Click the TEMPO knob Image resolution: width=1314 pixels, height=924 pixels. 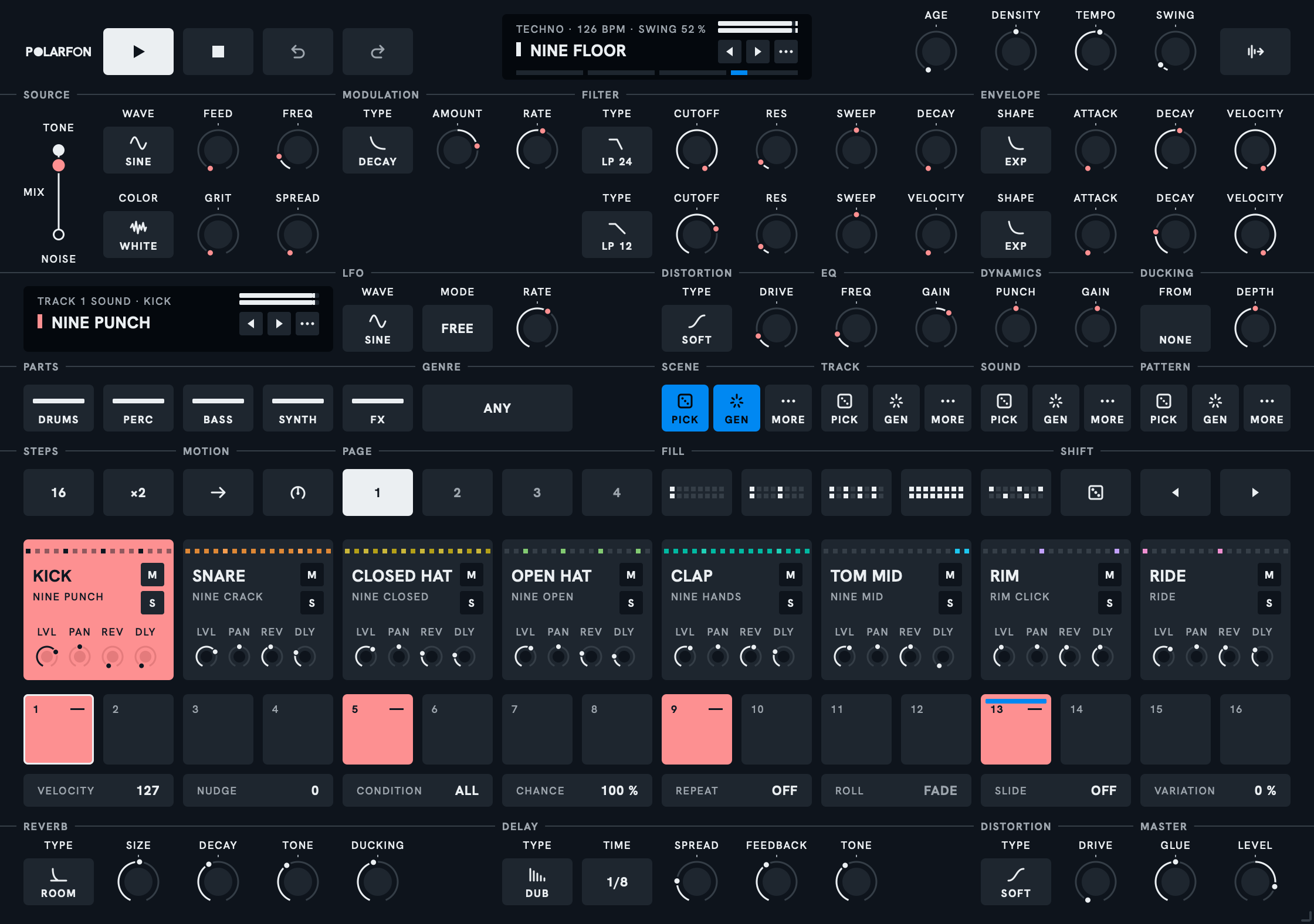click(x=1096, y=52)
